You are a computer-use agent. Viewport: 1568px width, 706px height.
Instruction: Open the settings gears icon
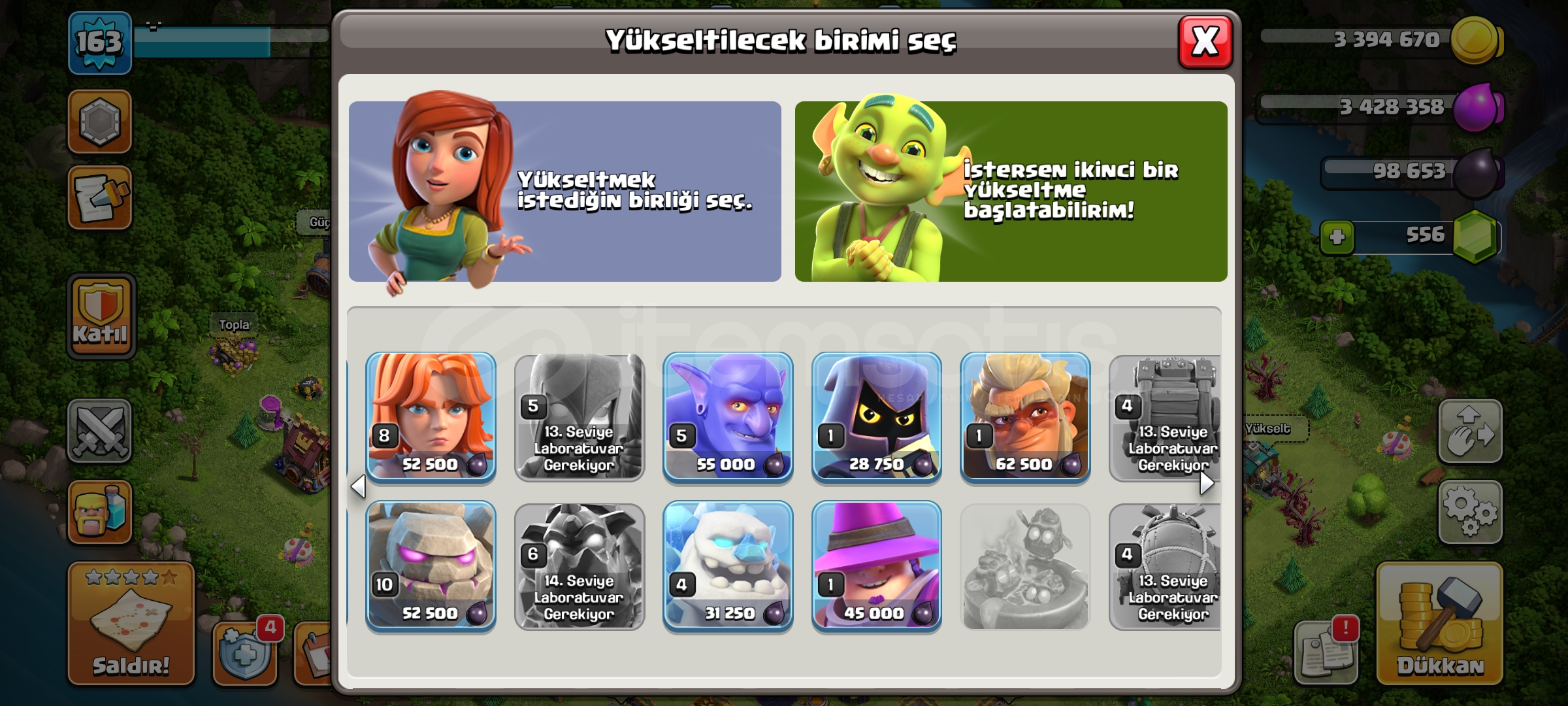[1470, 512]
